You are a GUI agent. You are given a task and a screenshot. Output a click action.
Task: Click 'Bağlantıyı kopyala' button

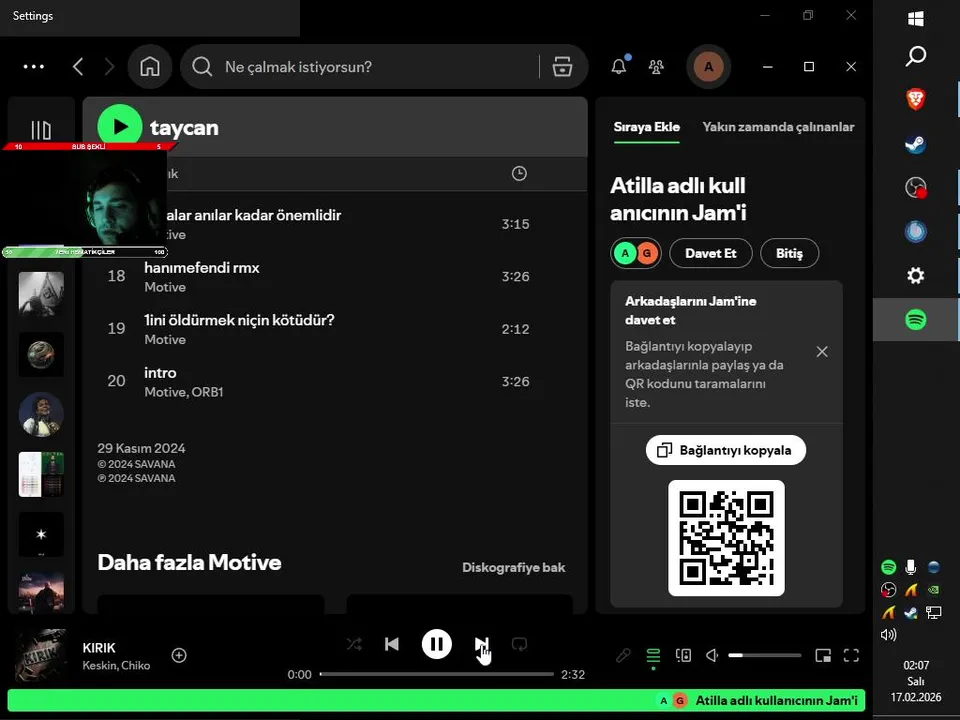pos(726,450)
